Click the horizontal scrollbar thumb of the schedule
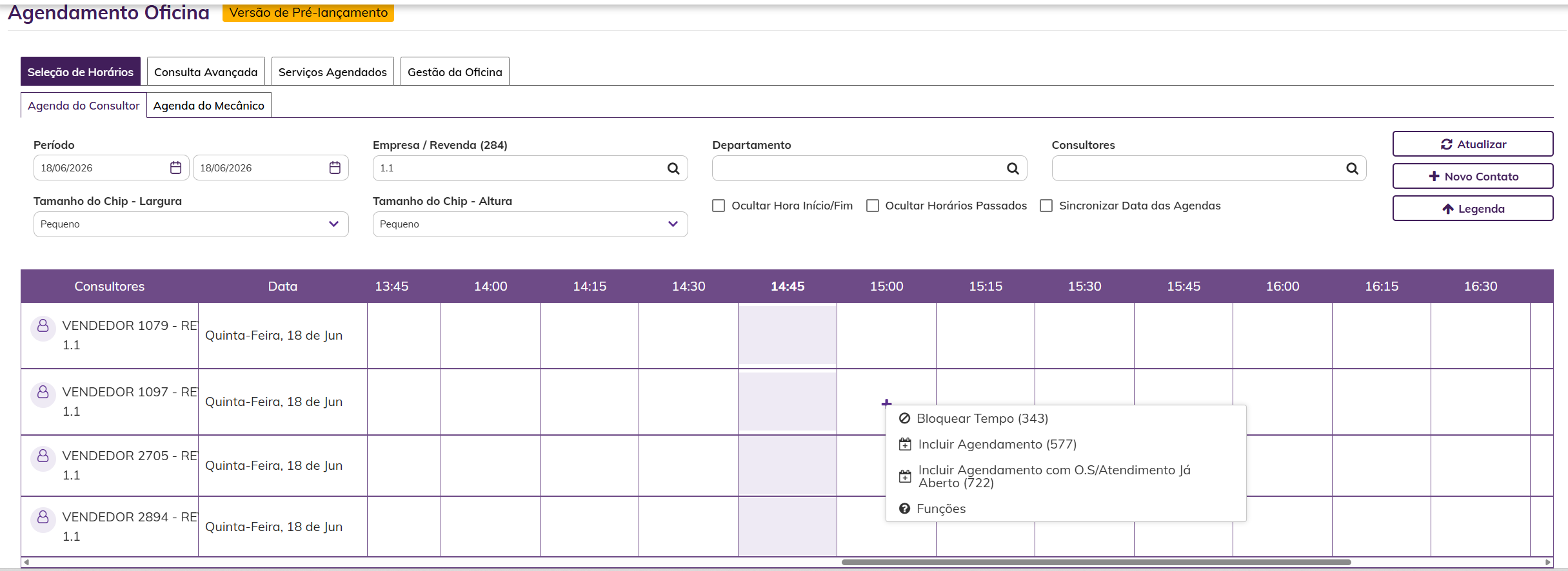 (x=1096, y=562)
